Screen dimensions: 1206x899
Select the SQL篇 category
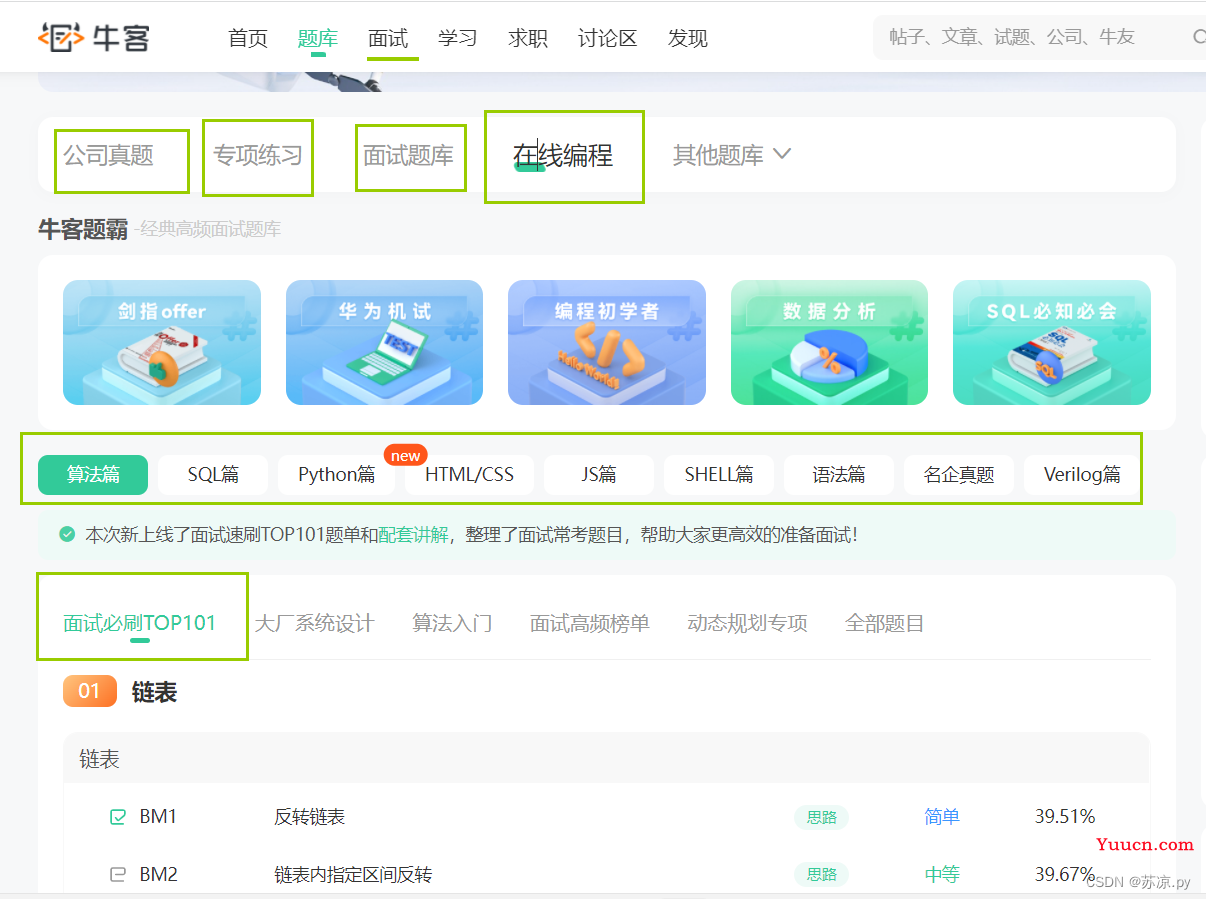(x=213, y=475)
